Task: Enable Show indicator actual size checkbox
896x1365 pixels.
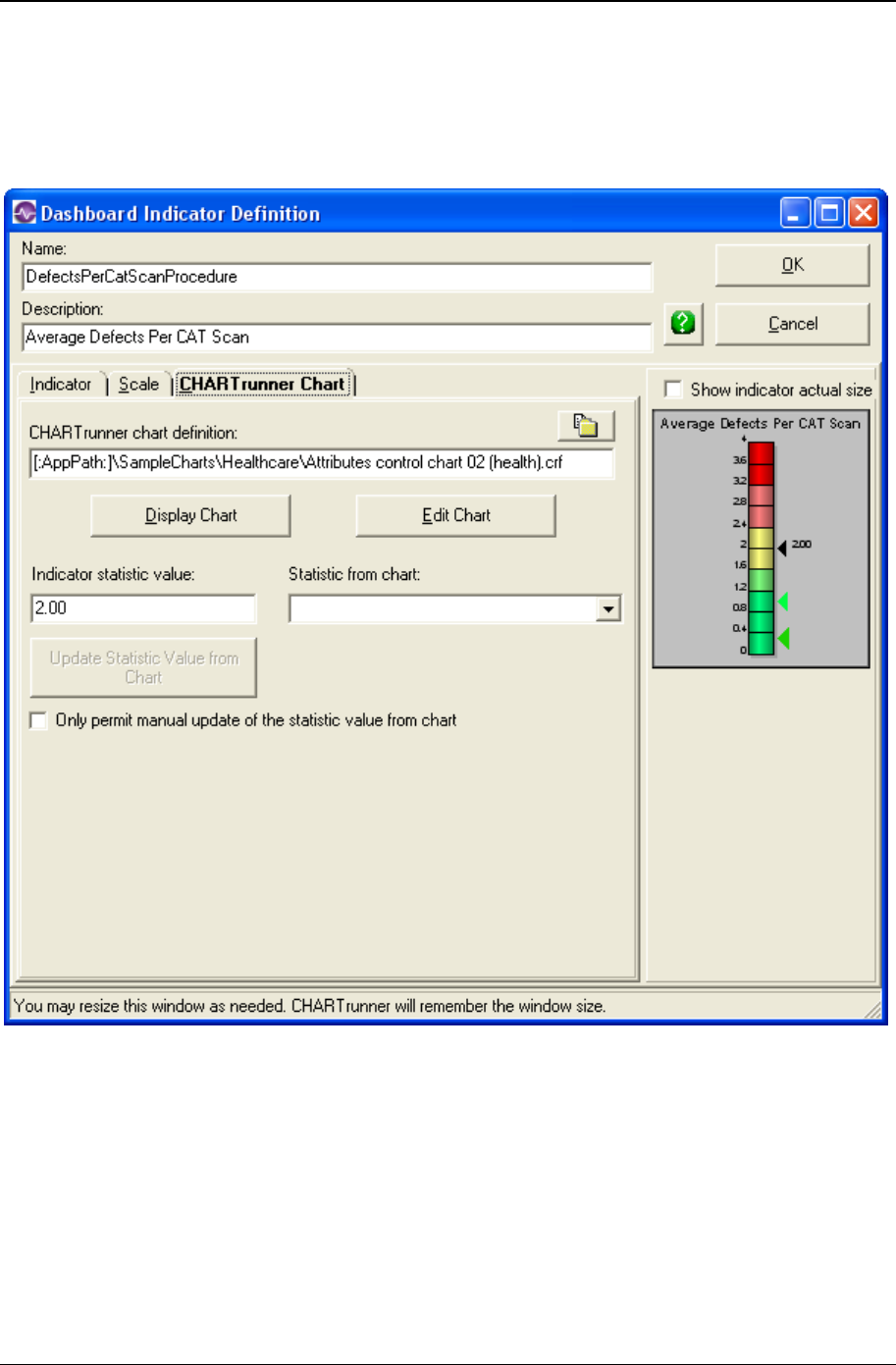Action: pyautogui.click(x=673, y=390)
